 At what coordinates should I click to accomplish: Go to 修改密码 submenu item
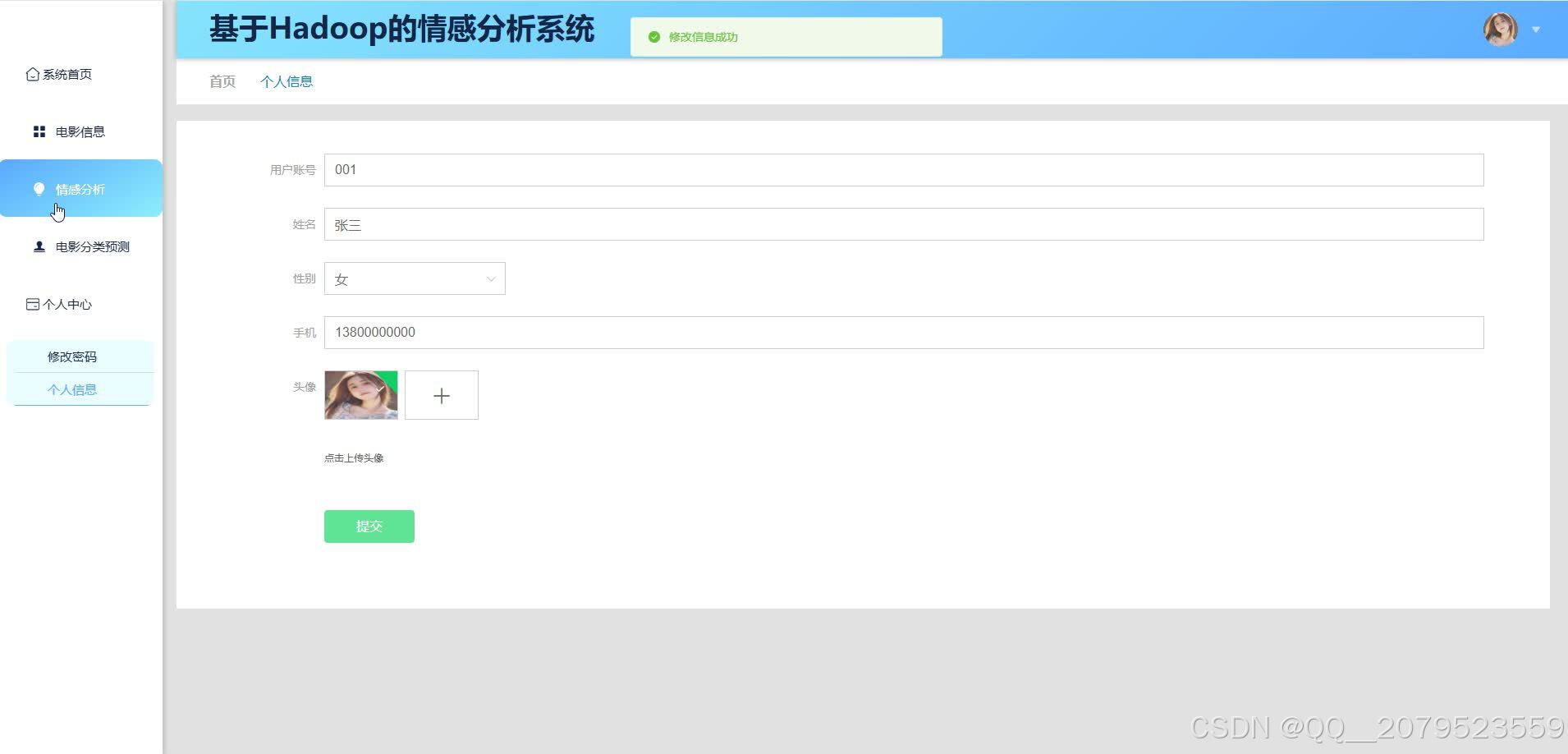[80, 356]
